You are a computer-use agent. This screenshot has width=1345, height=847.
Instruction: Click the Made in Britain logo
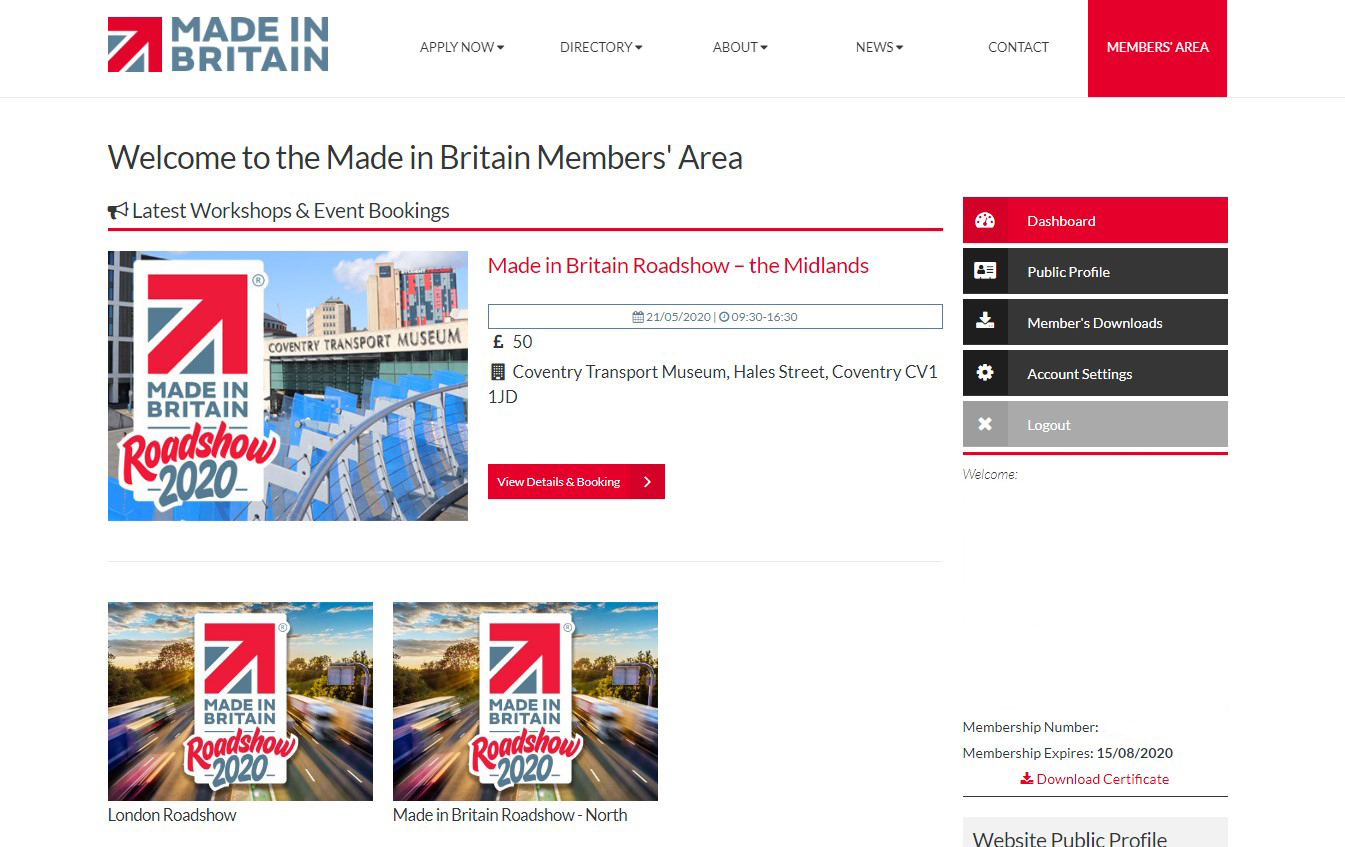click(x=218, y=45)
